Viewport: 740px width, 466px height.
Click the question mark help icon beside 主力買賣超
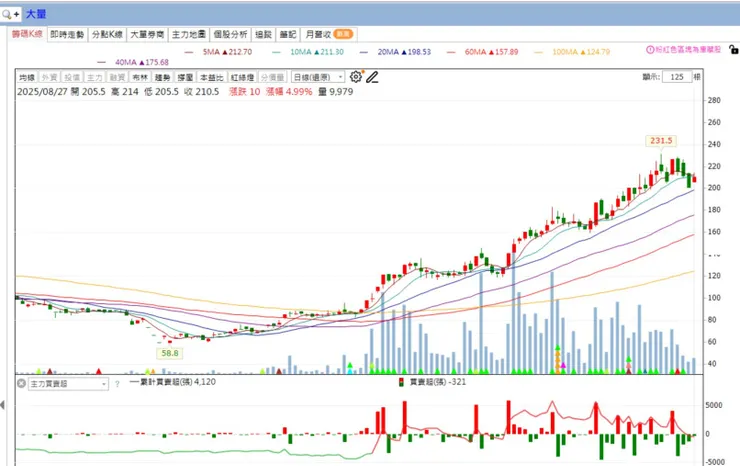(x=117, y=384)
